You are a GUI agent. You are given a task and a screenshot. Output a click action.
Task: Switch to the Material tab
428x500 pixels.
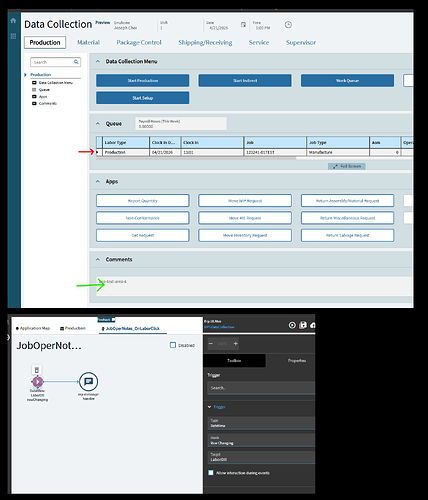(88, 42)
